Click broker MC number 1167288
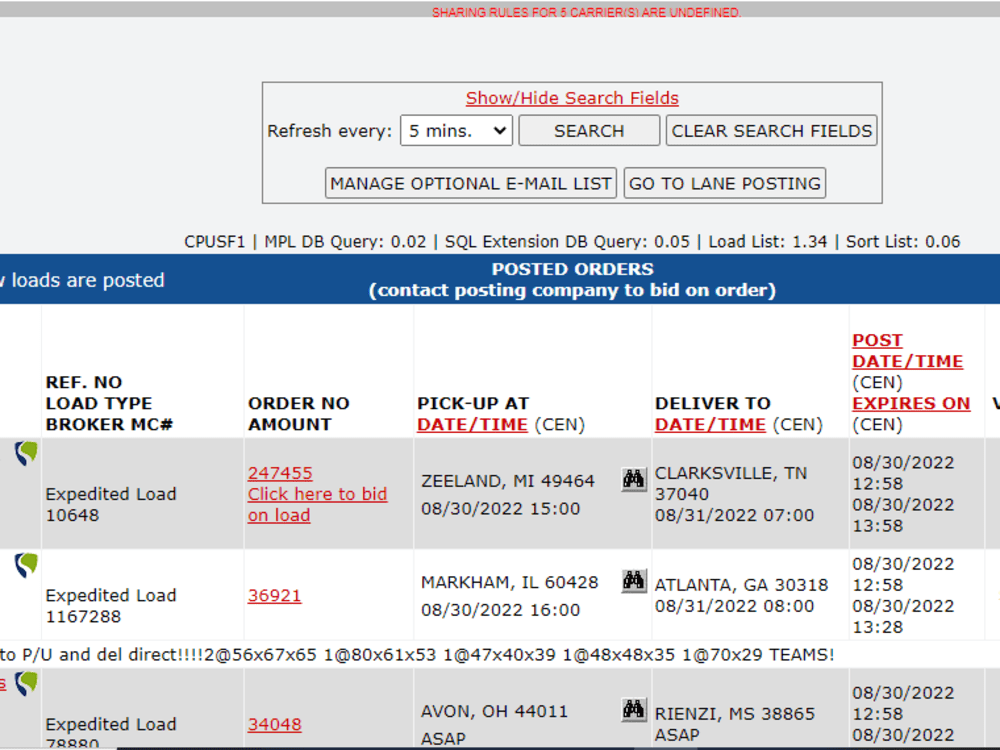The image size is (1000, 750). click(83, 617)
